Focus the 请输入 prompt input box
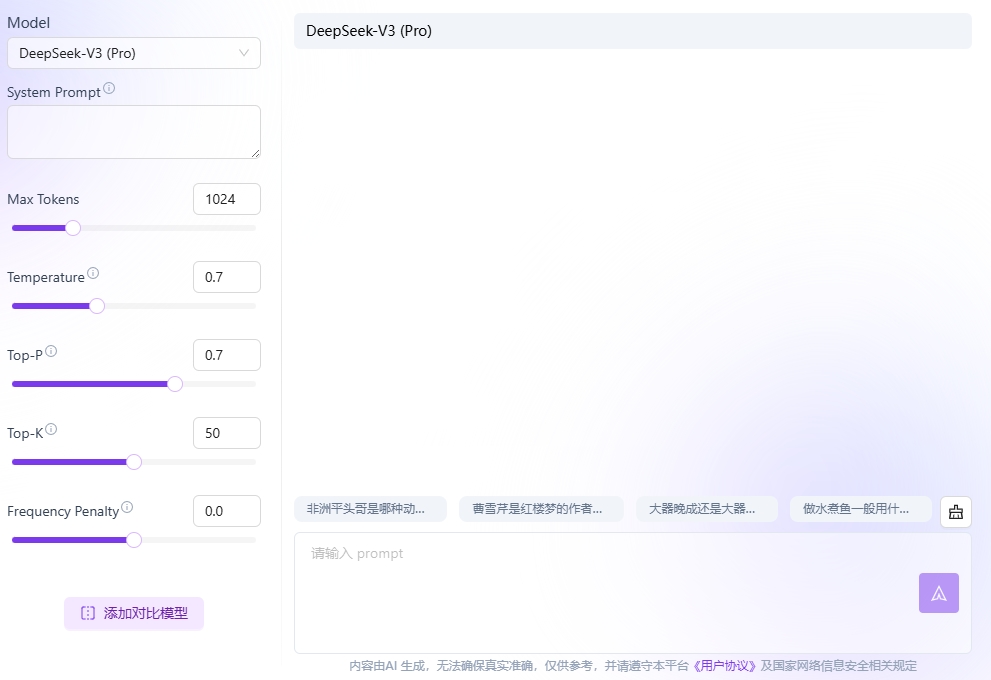991x680 pixels. click(x=633, y=593)
